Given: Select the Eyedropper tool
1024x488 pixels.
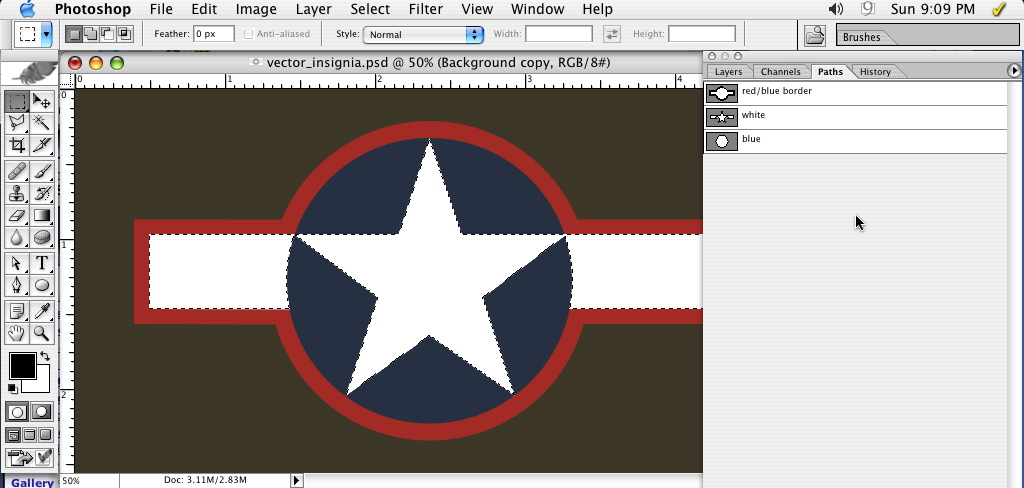Looking at the screenshot, I should point(42,312).
